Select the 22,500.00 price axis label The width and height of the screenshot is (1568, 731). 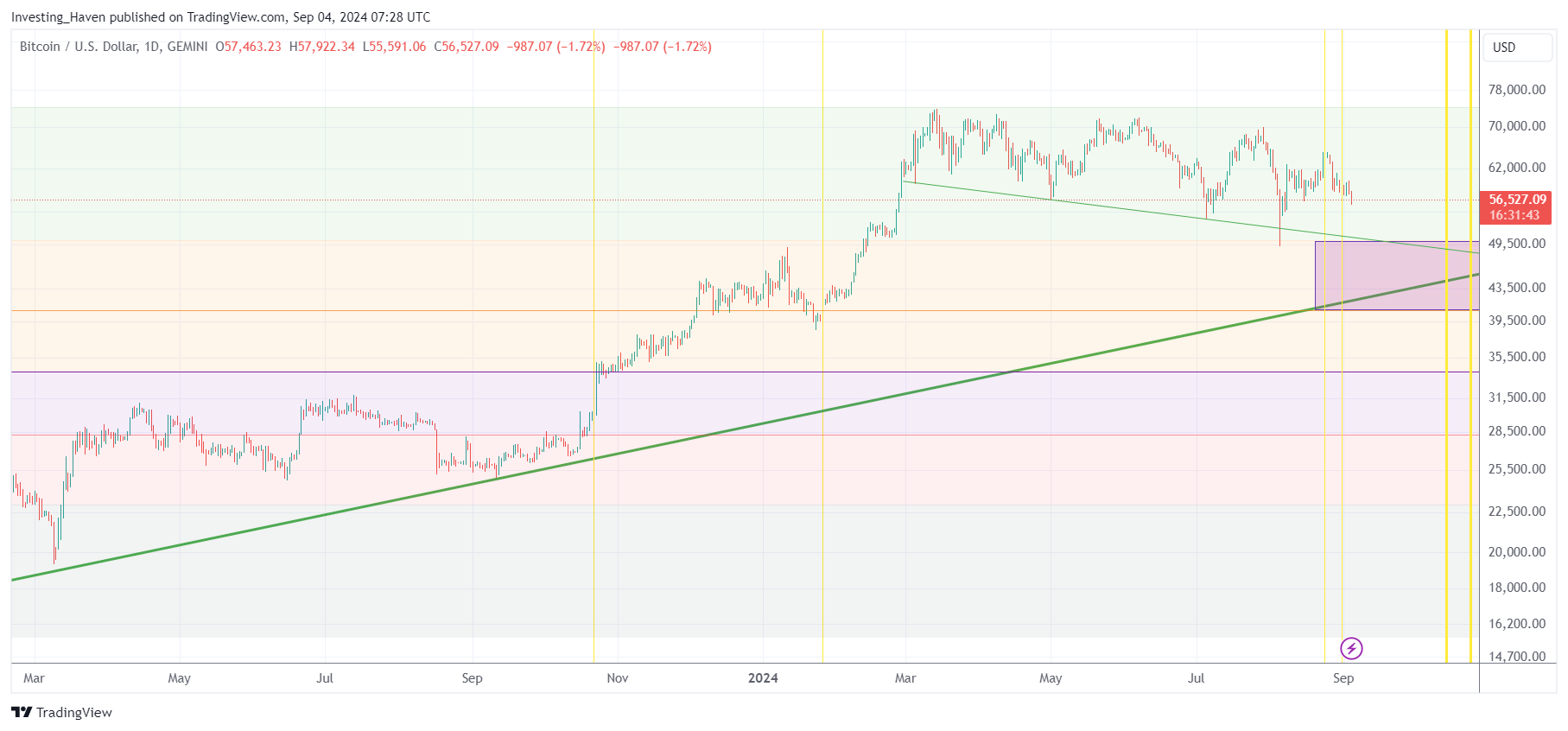(1517, 512)
